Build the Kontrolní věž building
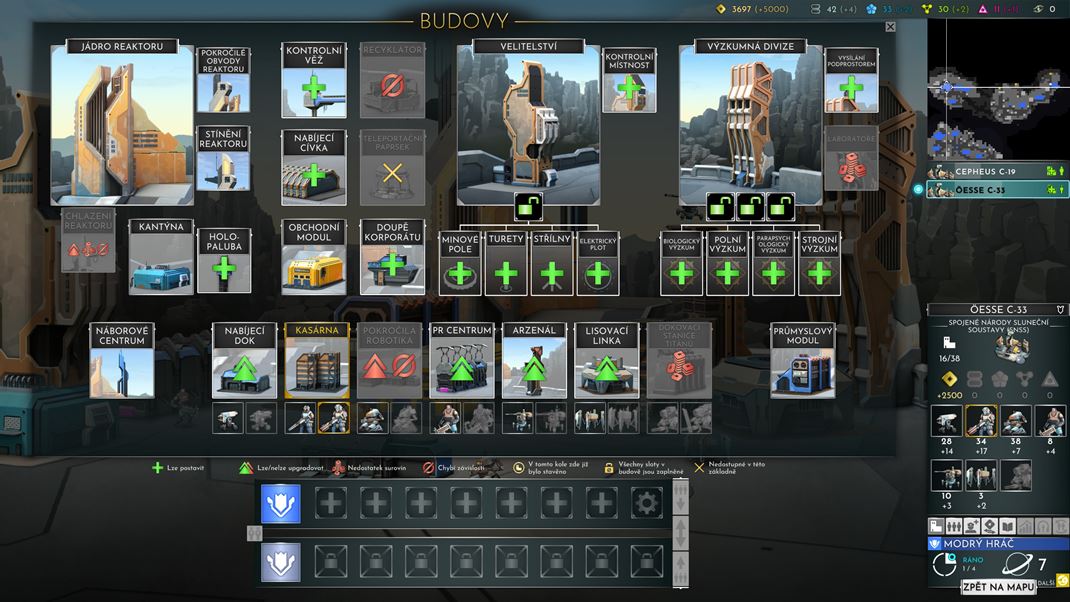This screenshot has height=602, width=1070. [x=314, y=90]
